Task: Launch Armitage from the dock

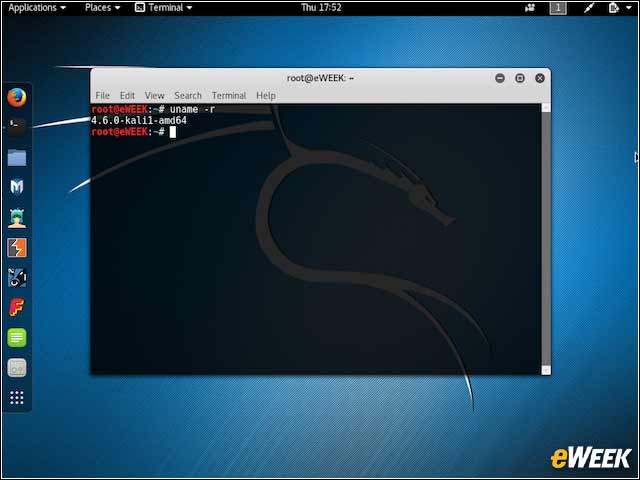Action: pyautogui.click(x=17, y=218)
